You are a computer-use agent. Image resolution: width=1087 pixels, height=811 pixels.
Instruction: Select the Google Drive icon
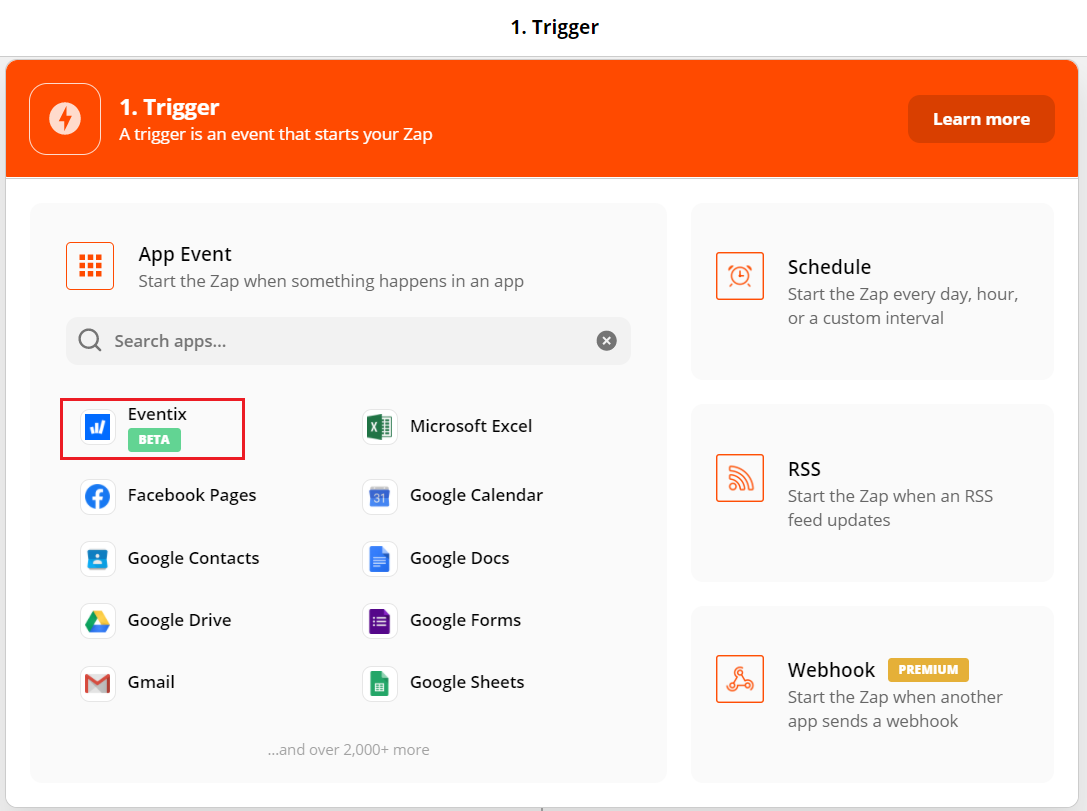98,621
